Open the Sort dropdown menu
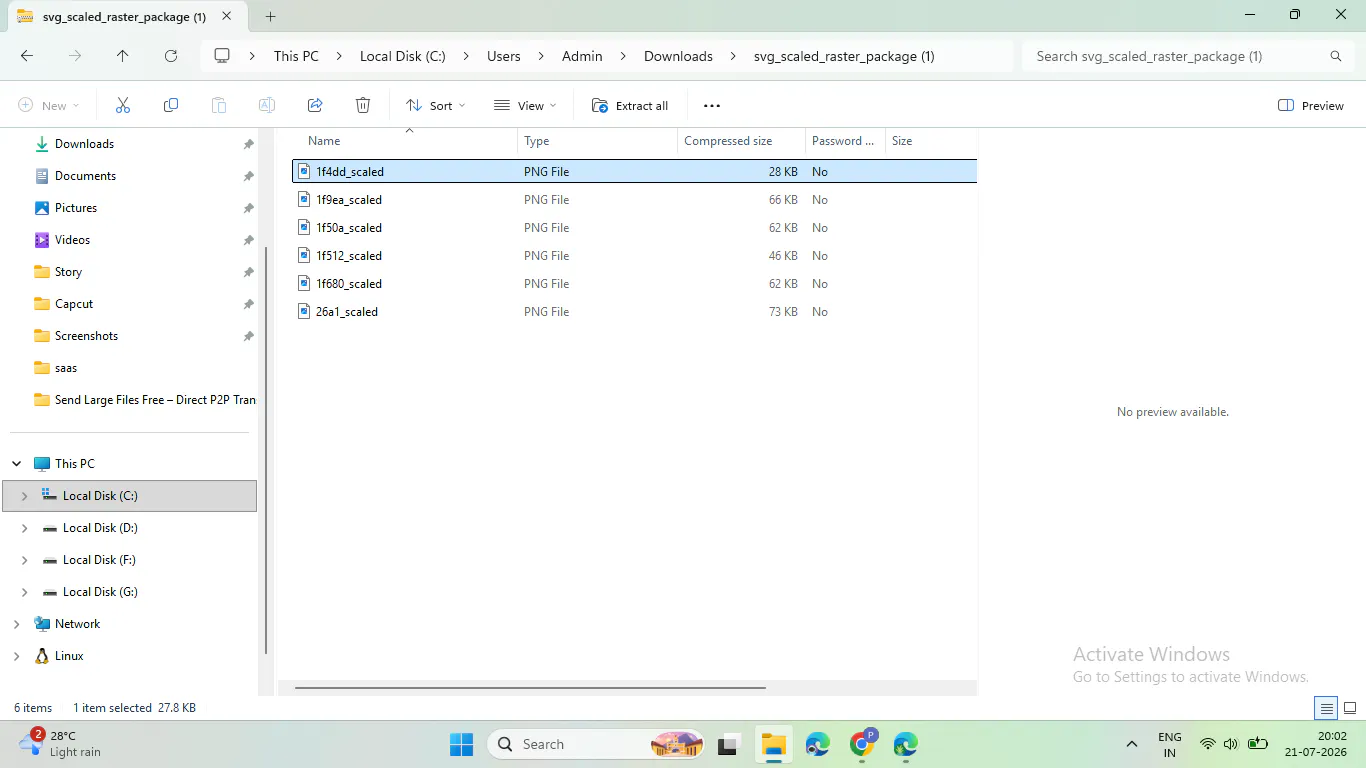1366x768 pixels. click(x=436, y=105)
